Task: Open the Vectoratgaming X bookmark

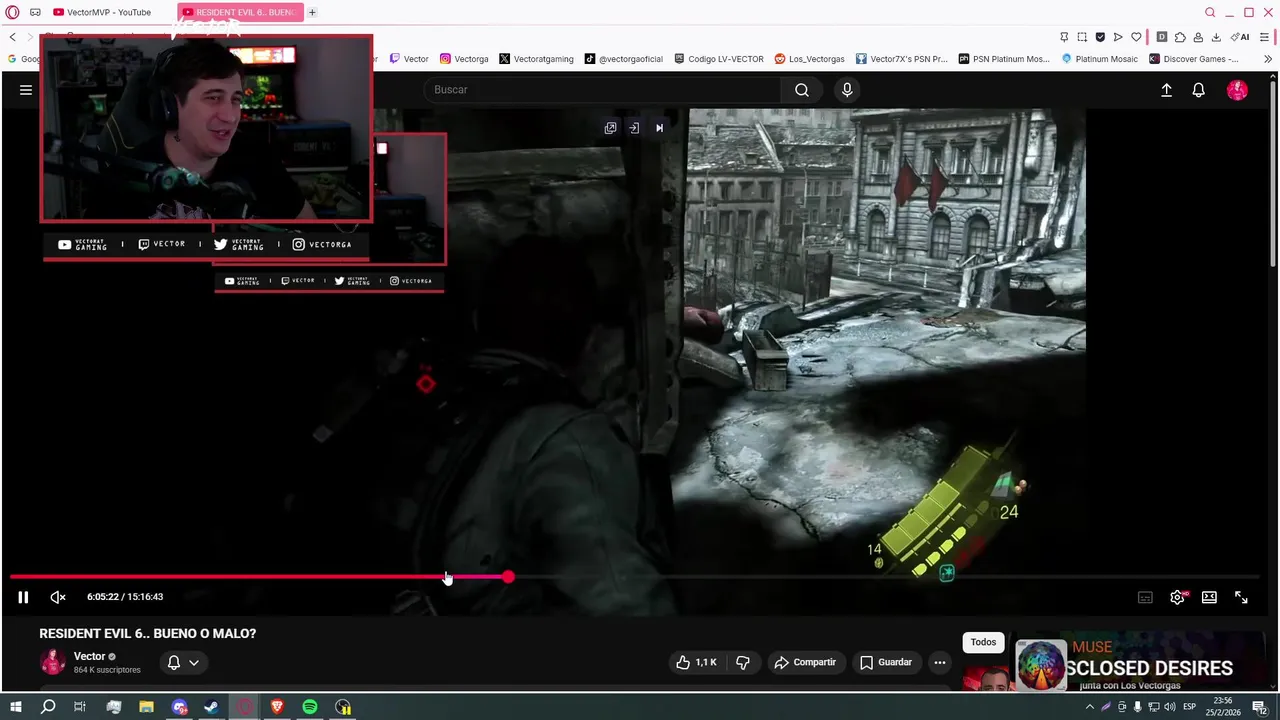Action: tap(536, 59)
